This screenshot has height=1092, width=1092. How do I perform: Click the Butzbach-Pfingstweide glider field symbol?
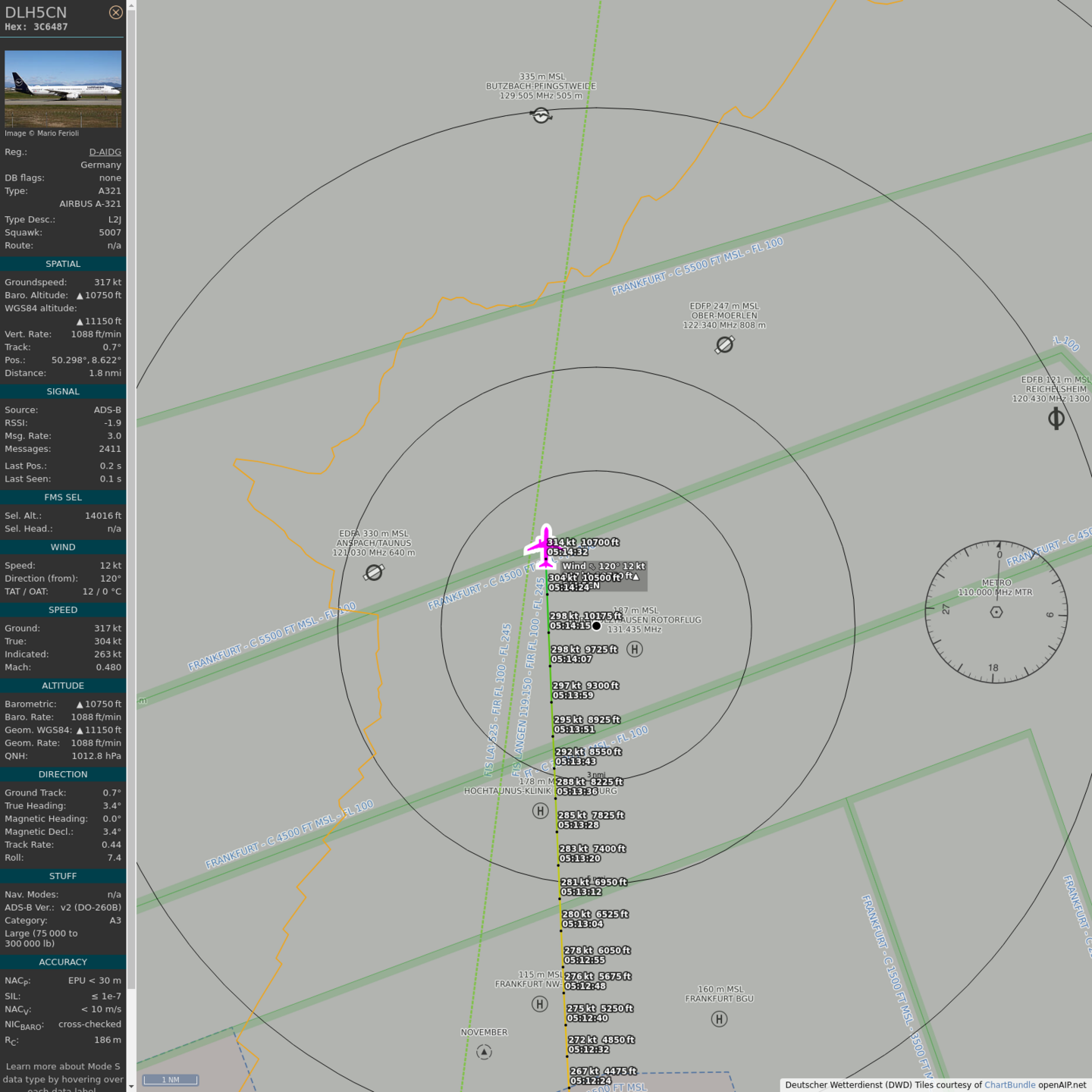point(541,115)
